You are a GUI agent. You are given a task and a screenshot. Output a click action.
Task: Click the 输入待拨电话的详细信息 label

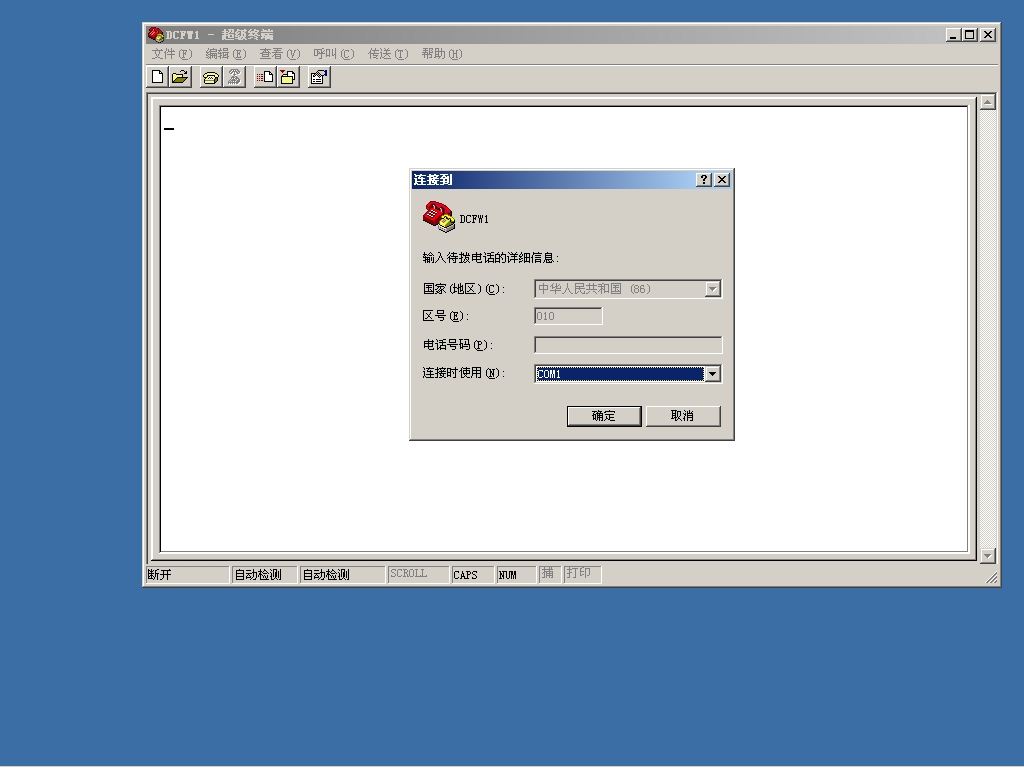(490, 258)
